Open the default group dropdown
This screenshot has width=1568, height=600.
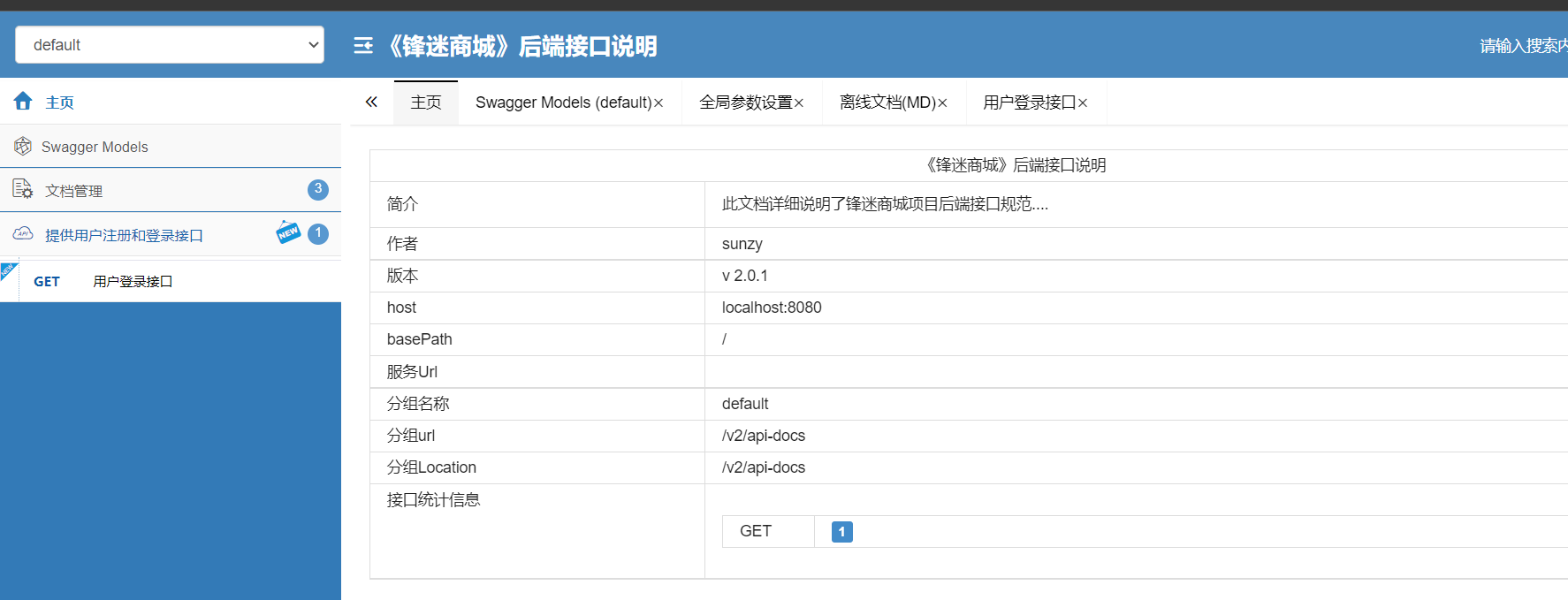[x=170, y=45]
